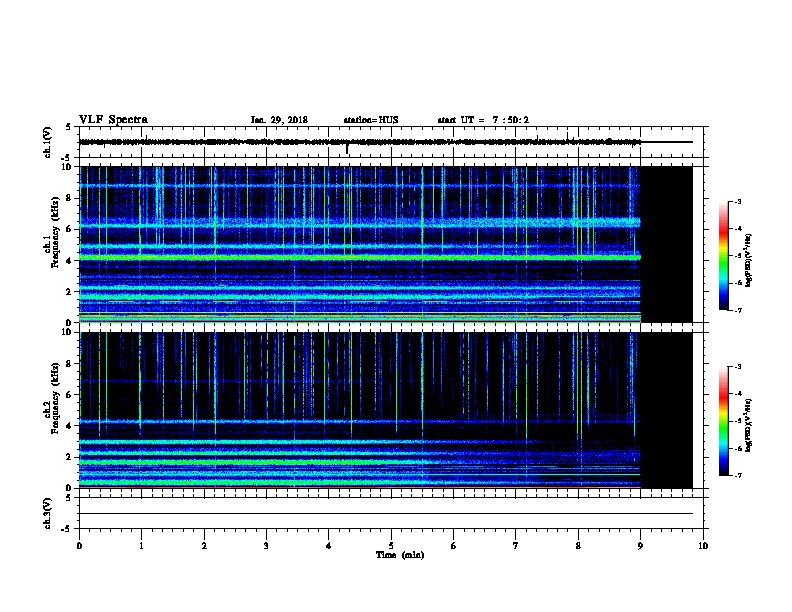Click time-axis tick label "7"

(x=516, y=546)
